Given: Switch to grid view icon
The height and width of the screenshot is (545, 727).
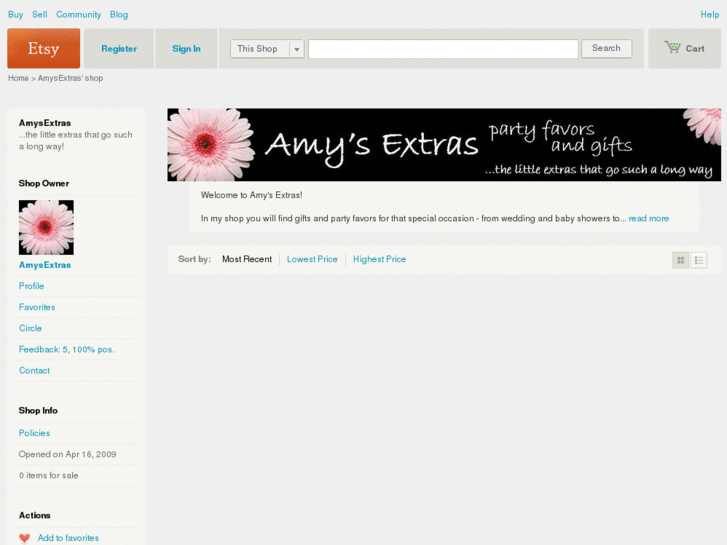Looking at the screenshot, I should tap(680, 260).
